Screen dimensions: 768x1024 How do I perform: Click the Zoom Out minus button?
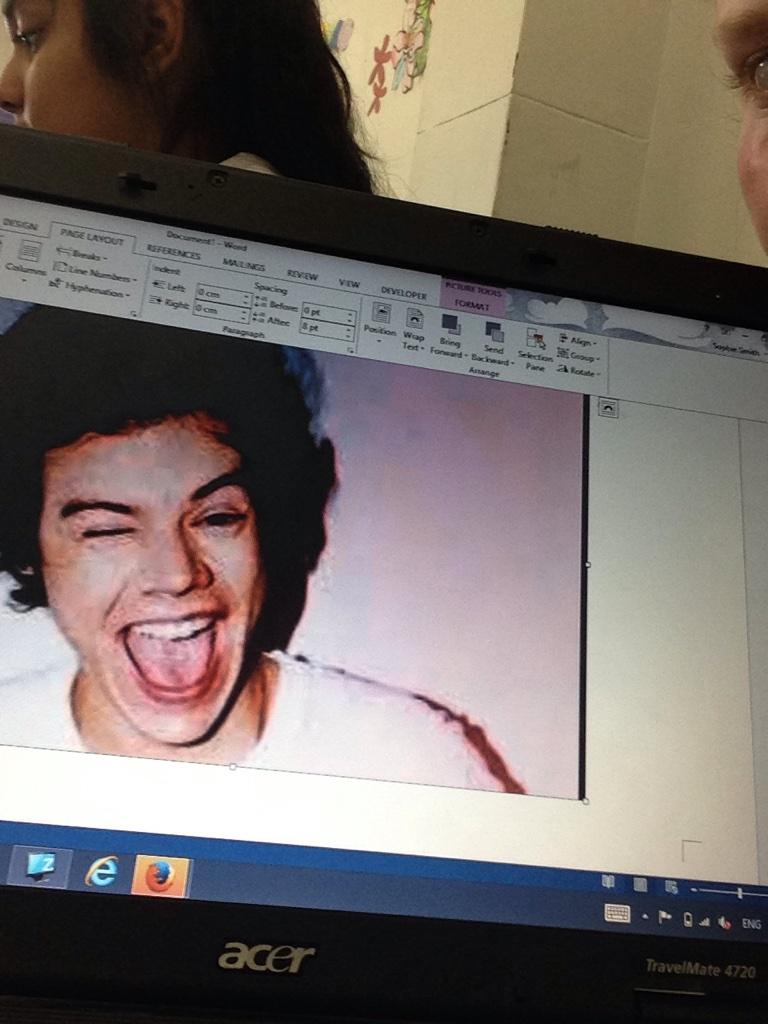694,889
